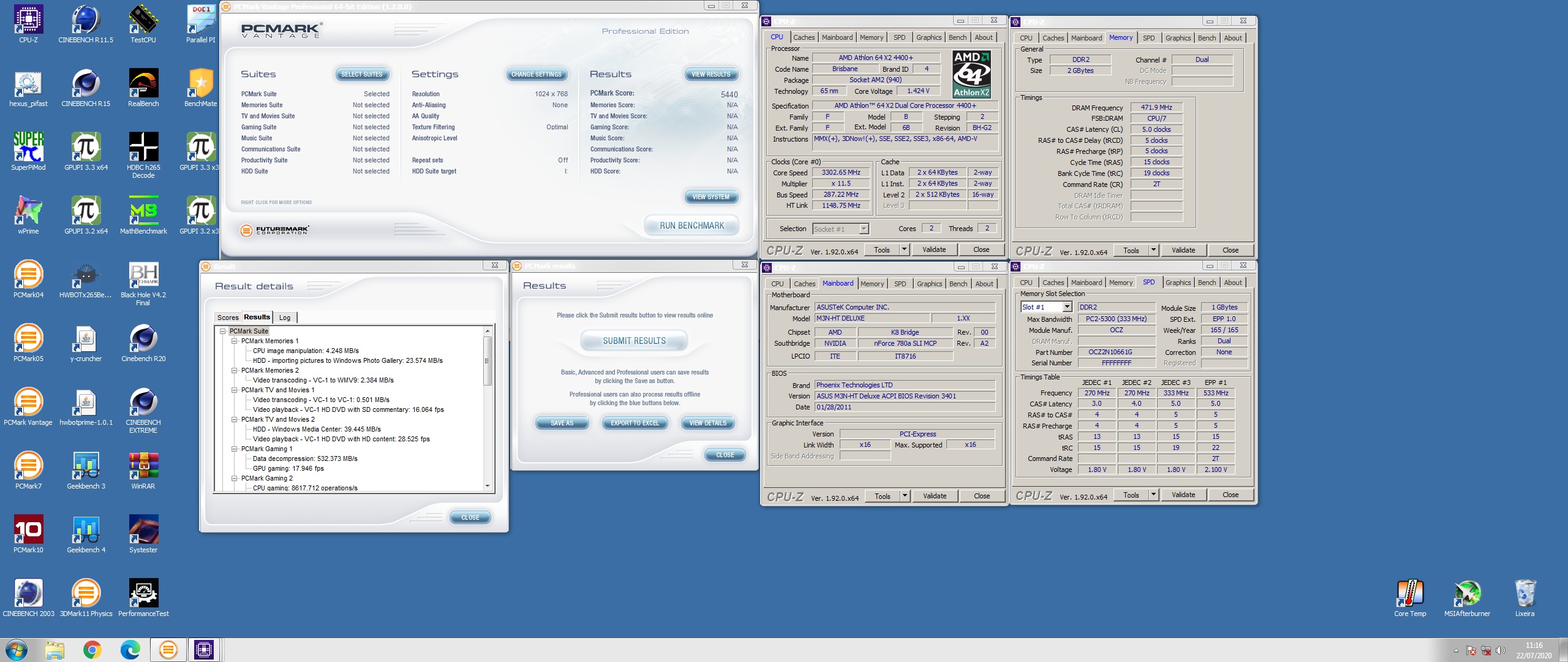Open PCMark Vantage desktop shortcut
The width and height of the screenshot is (1568, 662).
(x=28, y=407)
